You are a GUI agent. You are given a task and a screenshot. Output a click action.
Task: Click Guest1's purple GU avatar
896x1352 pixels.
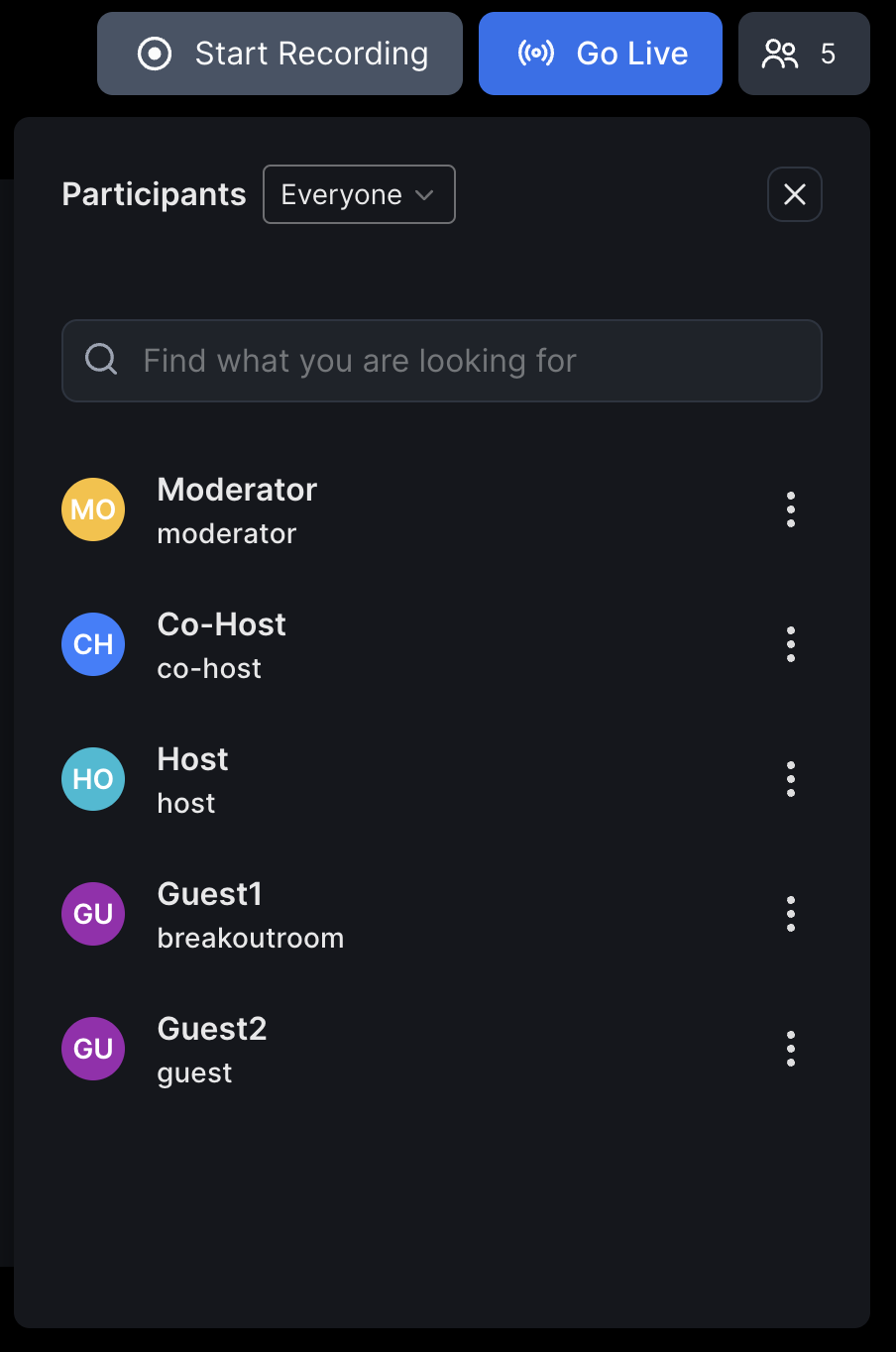(x=93, y=914)
